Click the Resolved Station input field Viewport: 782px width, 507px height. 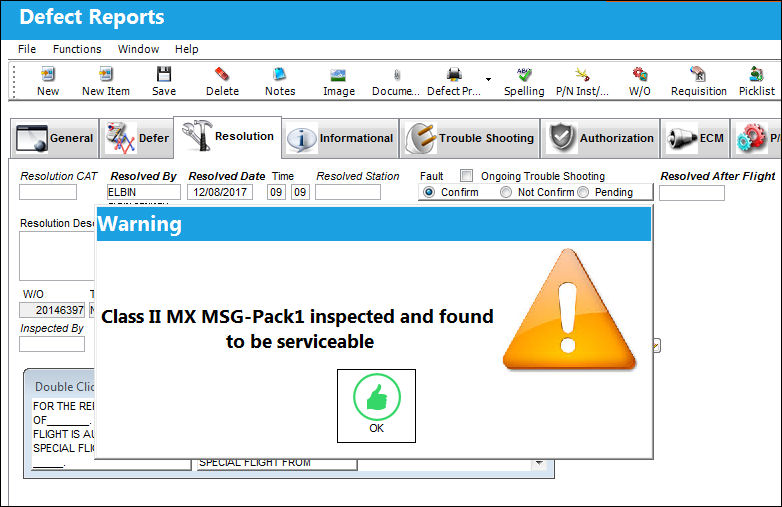pos(348,192)
